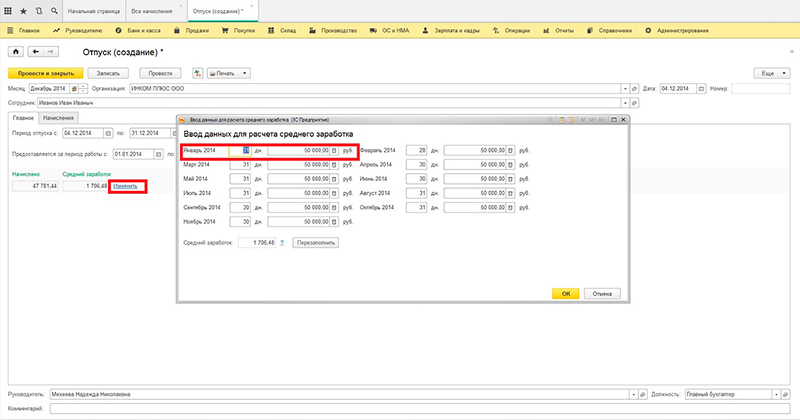Click Записать button
Screen dimensions: 800x420
click(108, 73)
